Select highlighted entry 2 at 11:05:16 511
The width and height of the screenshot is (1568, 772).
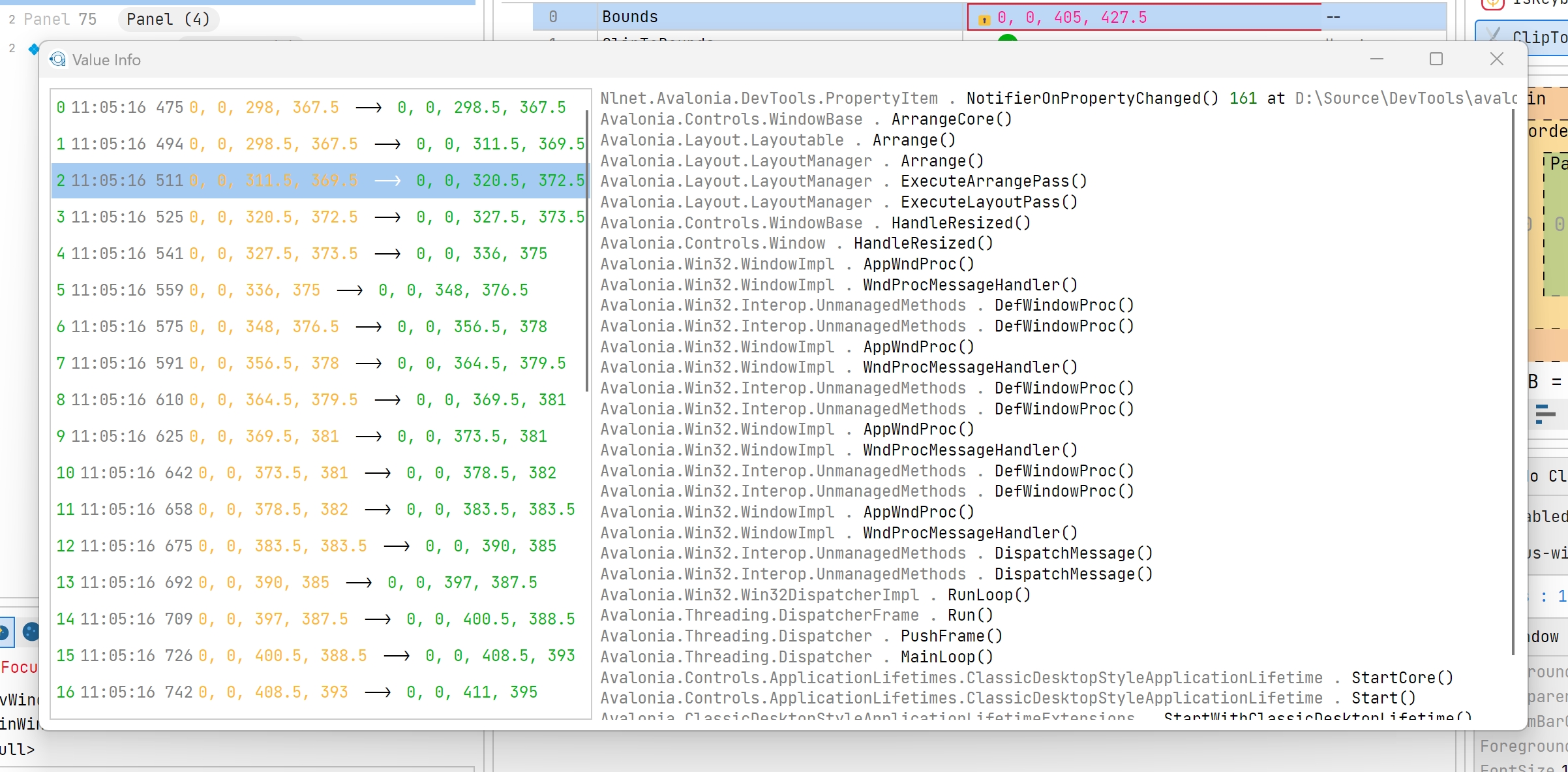coord(320,180)
